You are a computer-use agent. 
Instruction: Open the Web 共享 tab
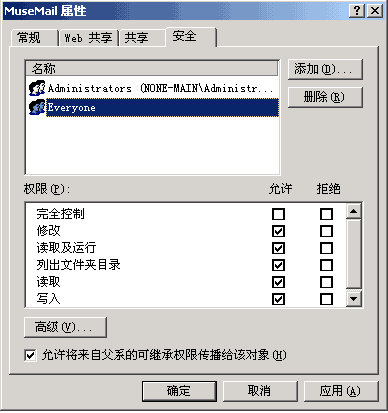(88, 38)
